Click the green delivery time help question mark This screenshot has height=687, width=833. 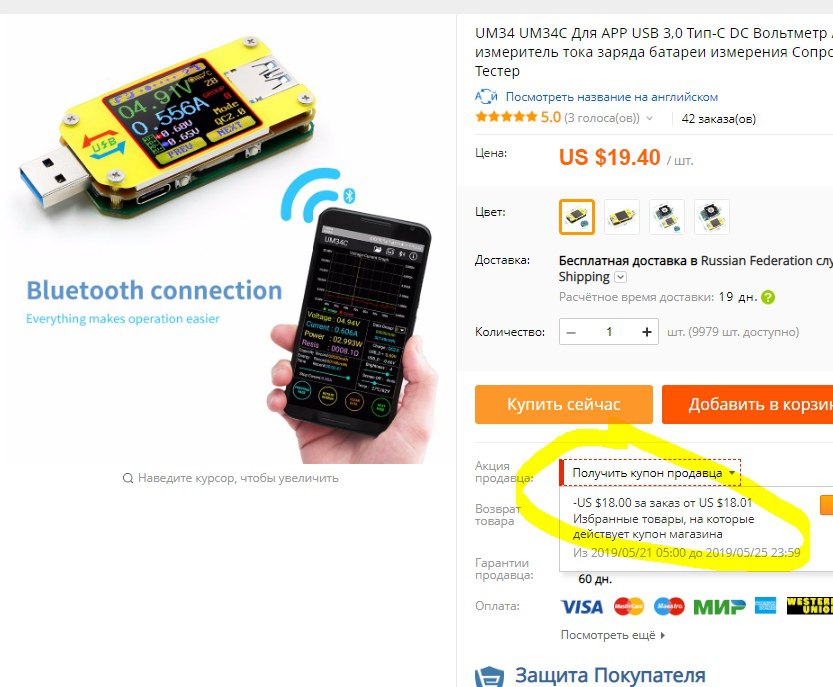pos(768,297)
